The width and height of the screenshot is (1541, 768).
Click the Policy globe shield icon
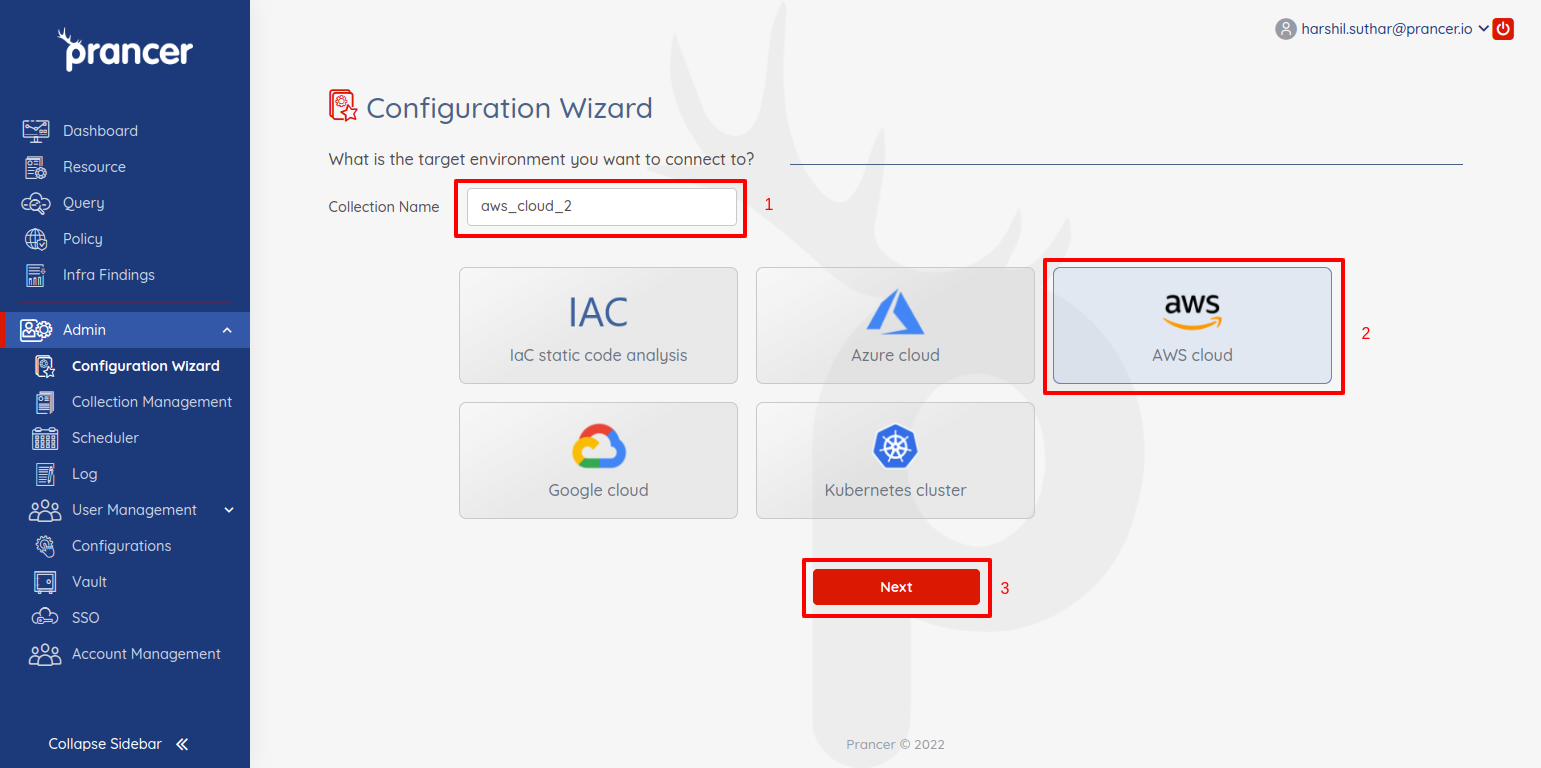click(36, 239)
